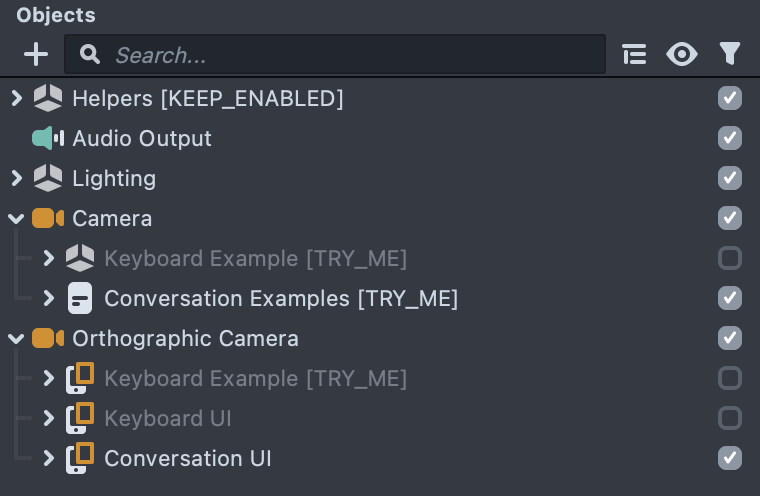Collapse the Orthographic Camera node
The width and height of the screenshot is (760, 496).
coord(16,338)
